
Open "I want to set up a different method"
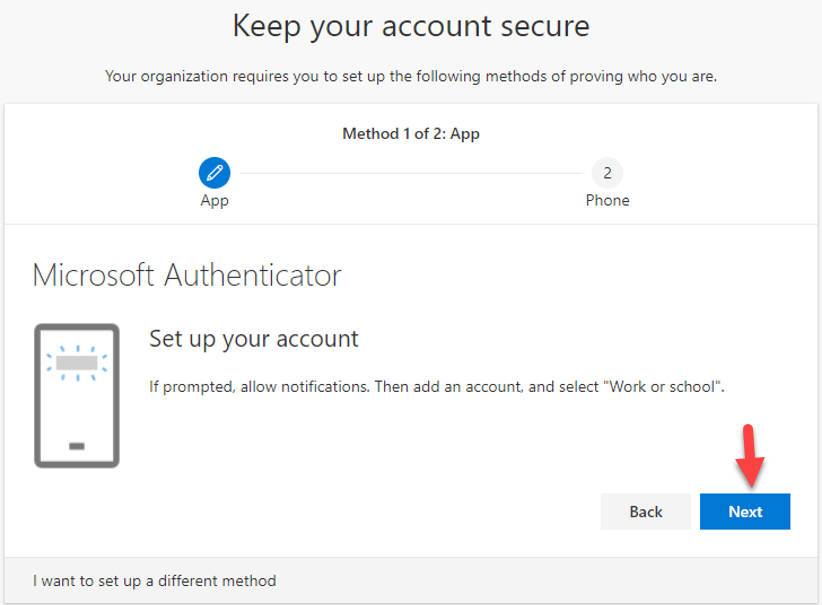click(x=154, y=580)
